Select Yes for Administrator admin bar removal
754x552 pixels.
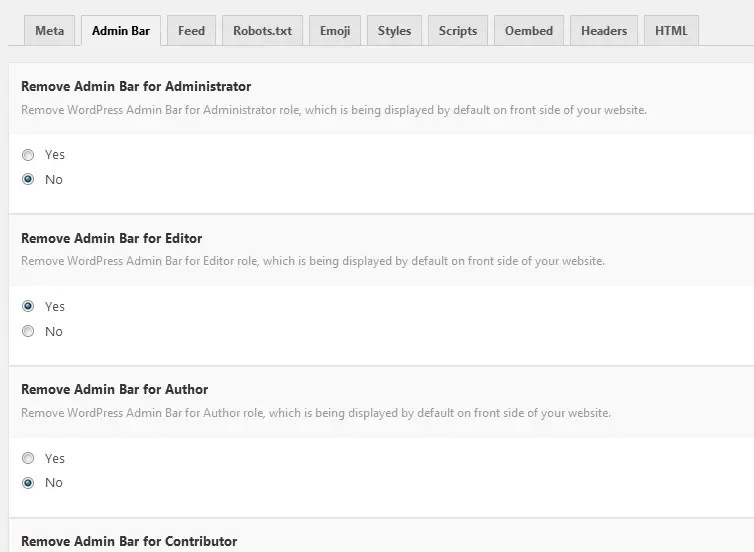point(28,155)
